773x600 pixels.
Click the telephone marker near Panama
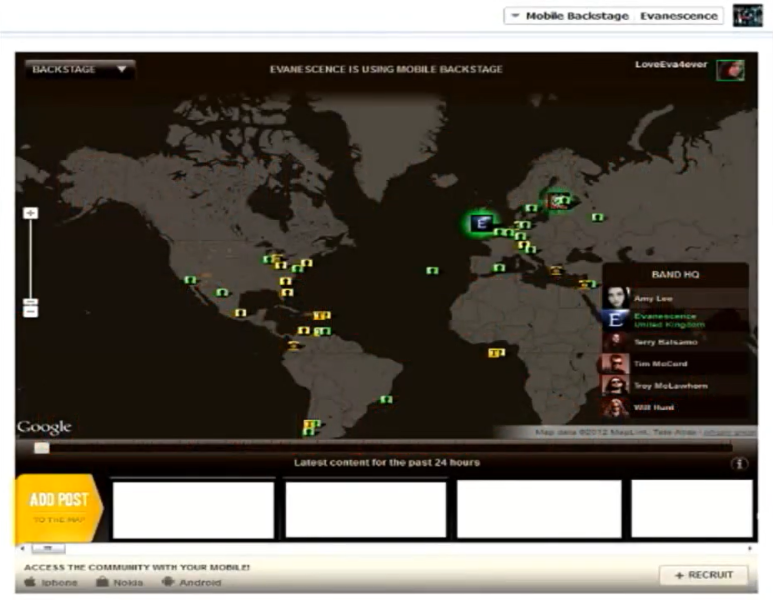(x=294, y=345)
